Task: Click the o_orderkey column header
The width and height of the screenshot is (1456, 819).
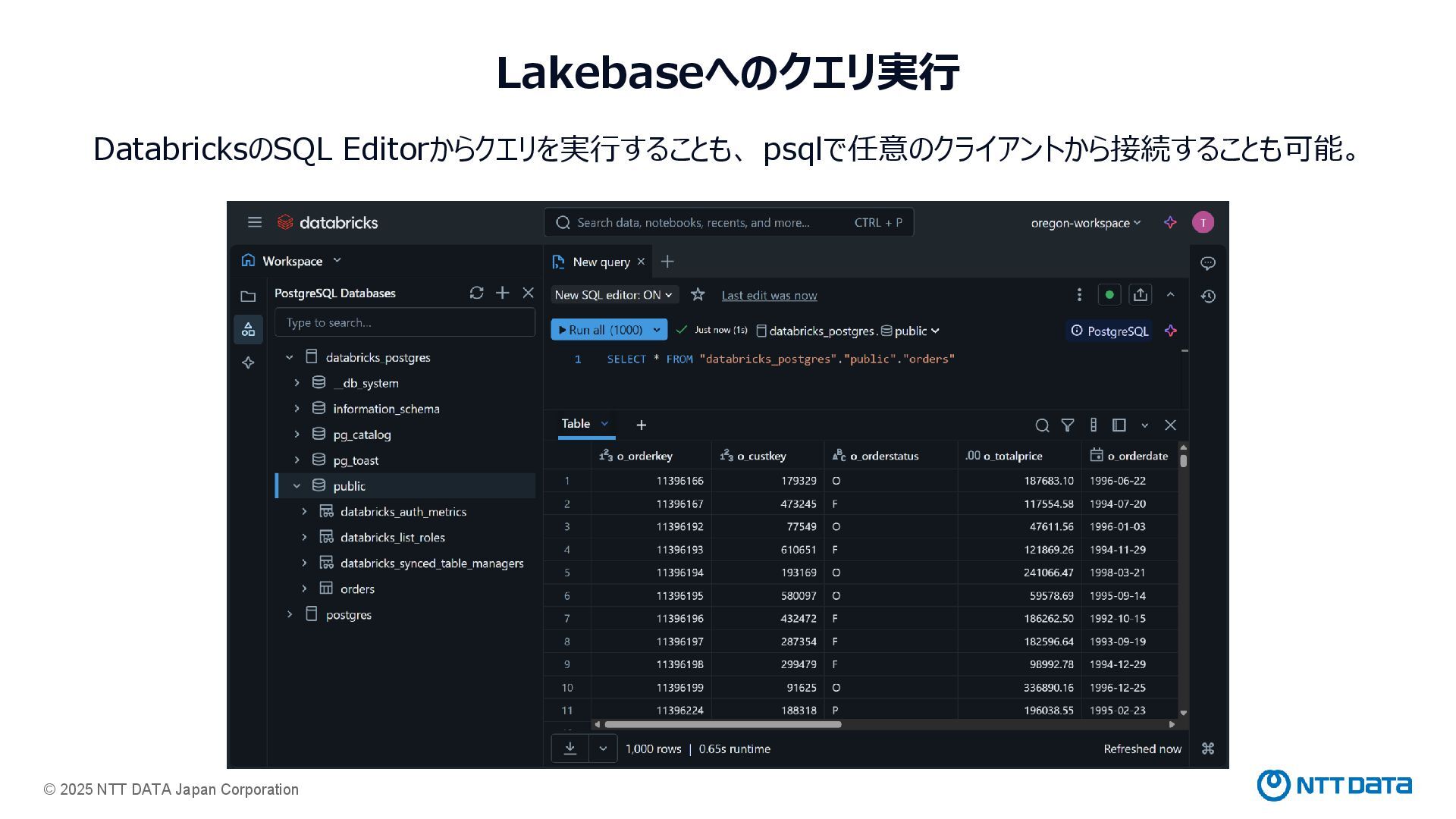Action: (x=651, y=456)
